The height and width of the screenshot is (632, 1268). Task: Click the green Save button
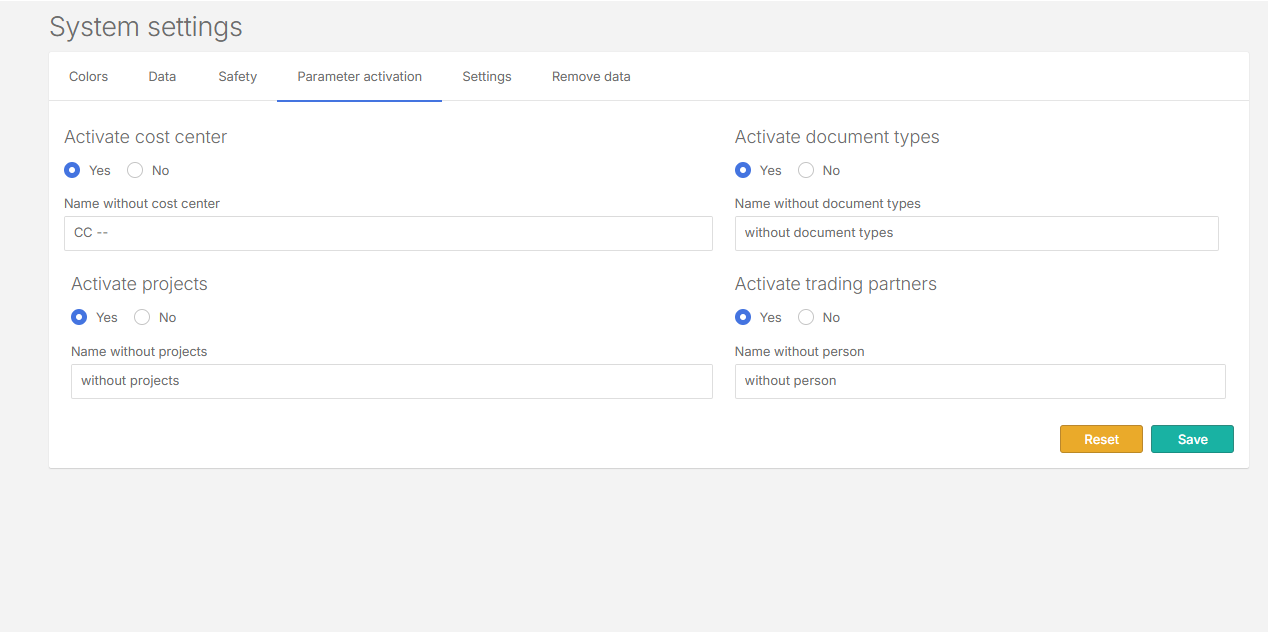(1192, 439)
